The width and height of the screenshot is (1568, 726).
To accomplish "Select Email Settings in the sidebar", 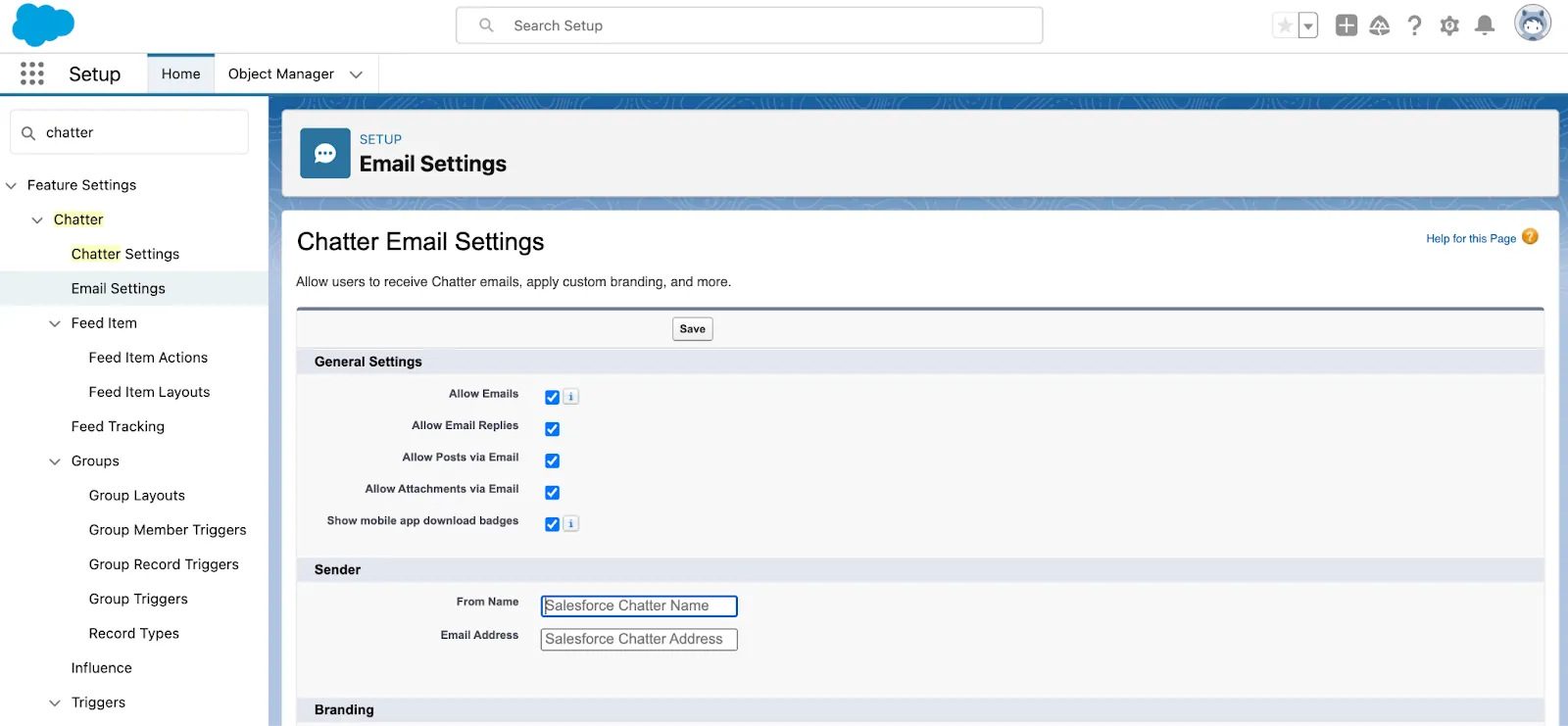I will 119,288.
